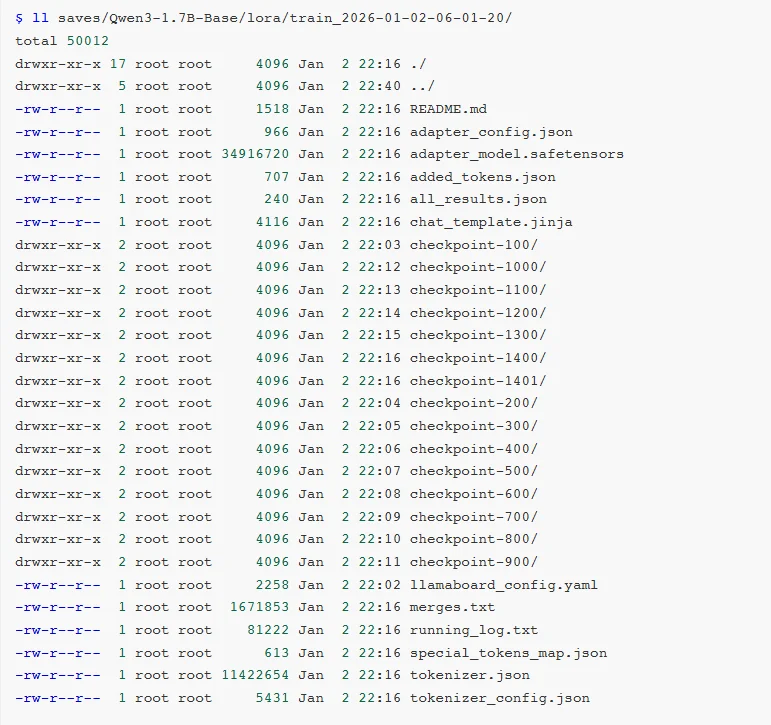Click the "total 50012" line
Screen dimensions: 771x725
[62, 41]
